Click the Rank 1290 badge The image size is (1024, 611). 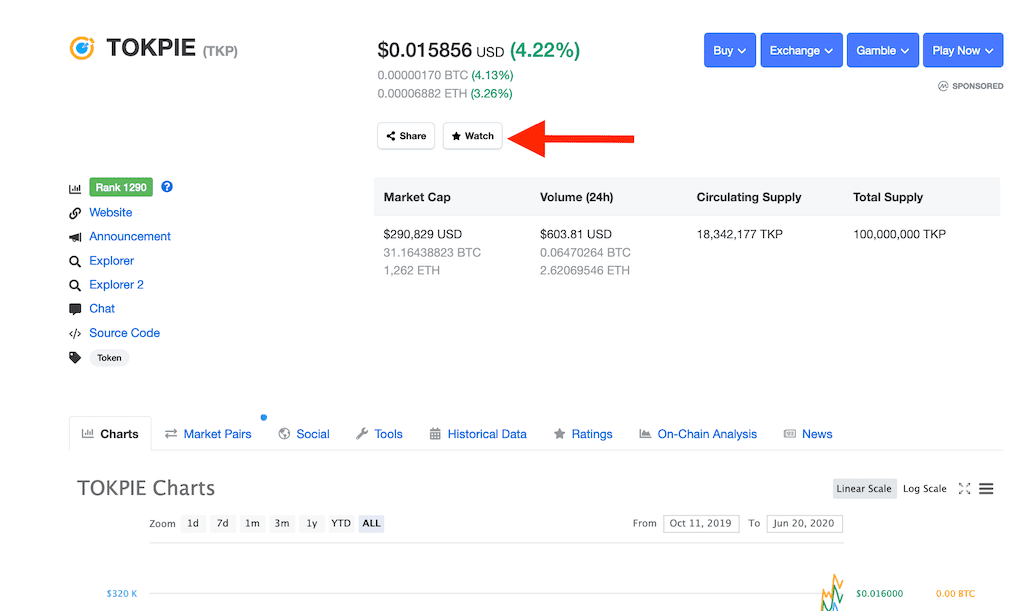coord(121,187)
